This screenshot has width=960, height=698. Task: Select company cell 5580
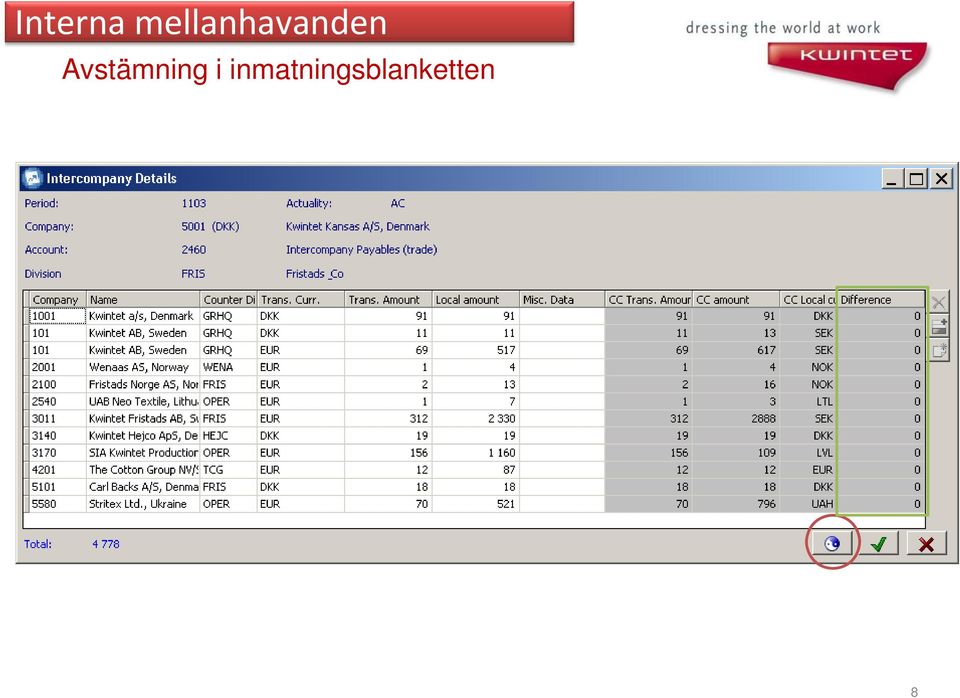pos(58,504)
